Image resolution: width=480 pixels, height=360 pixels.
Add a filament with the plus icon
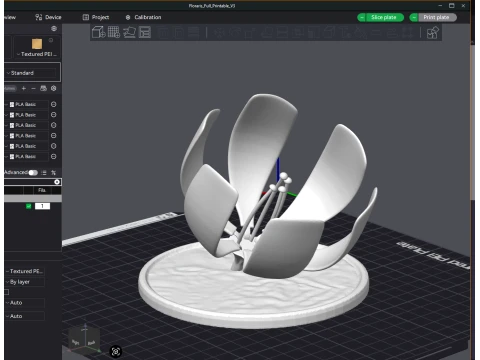click(x=24, y=88)
